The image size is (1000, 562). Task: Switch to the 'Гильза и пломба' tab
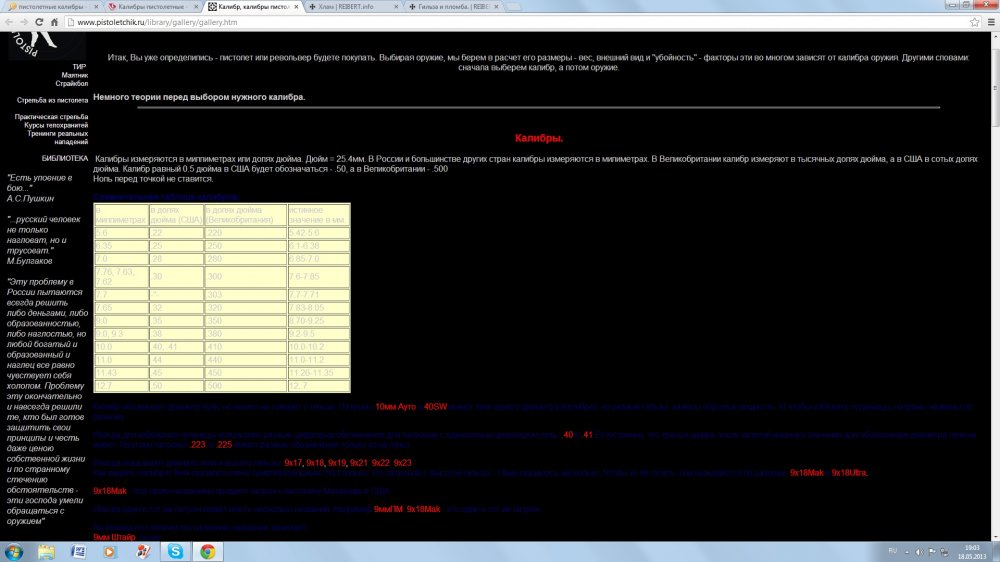(x=453, y=6)
